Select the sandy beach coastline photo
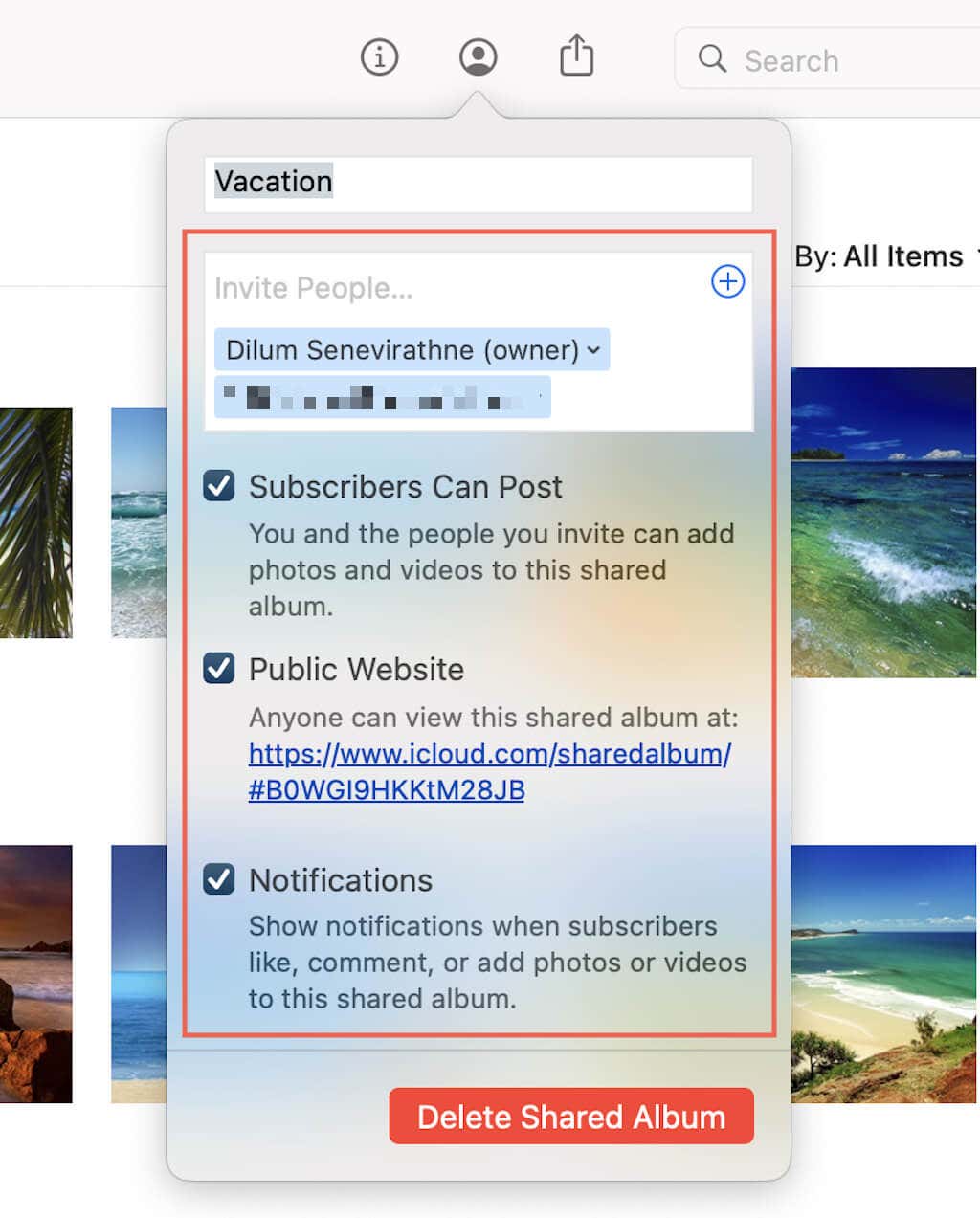Image resolution: width=980 pixels, height=1218 pixels. coord(883,974)
